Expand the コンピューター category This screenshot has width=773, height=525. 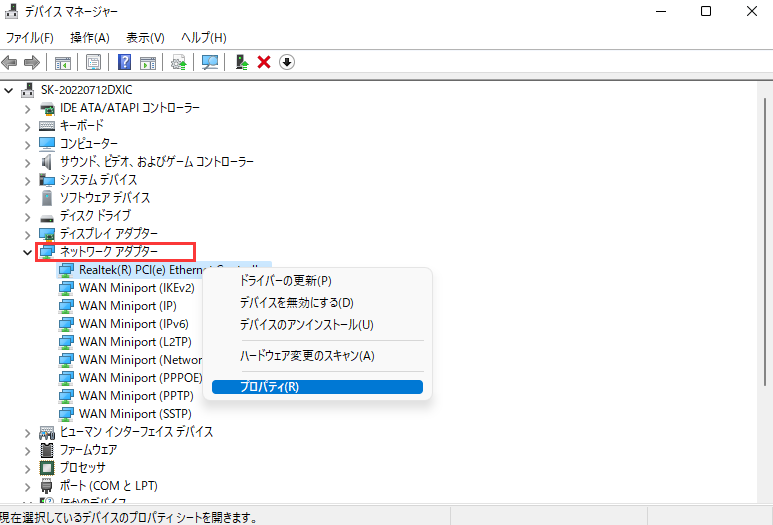28,145
